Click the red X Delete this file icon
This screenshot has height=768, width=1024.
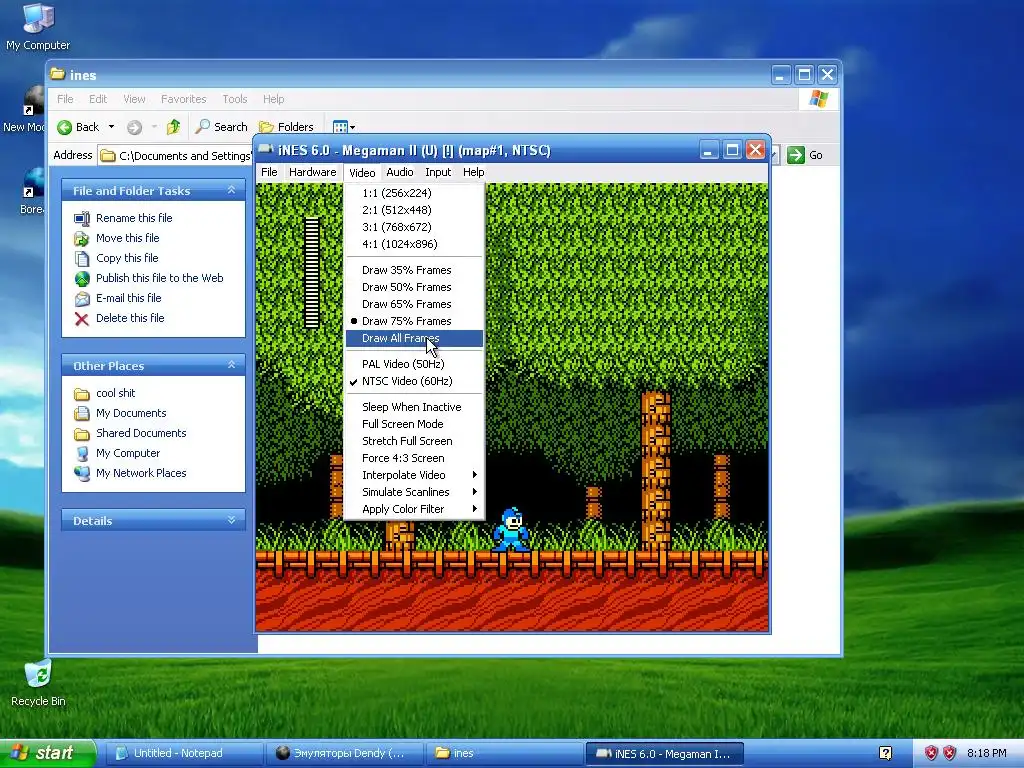[x=82, y=319]
